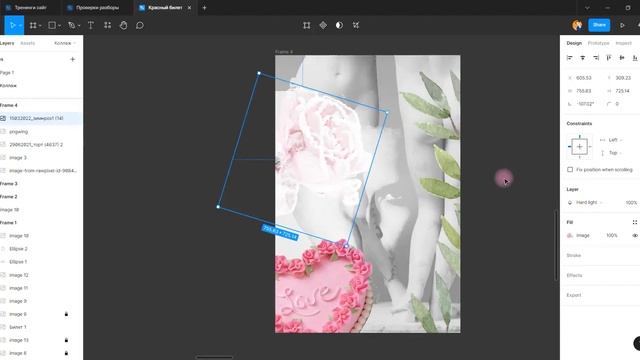Click the Export section header
640x360 pixels.
pos(573,295)
